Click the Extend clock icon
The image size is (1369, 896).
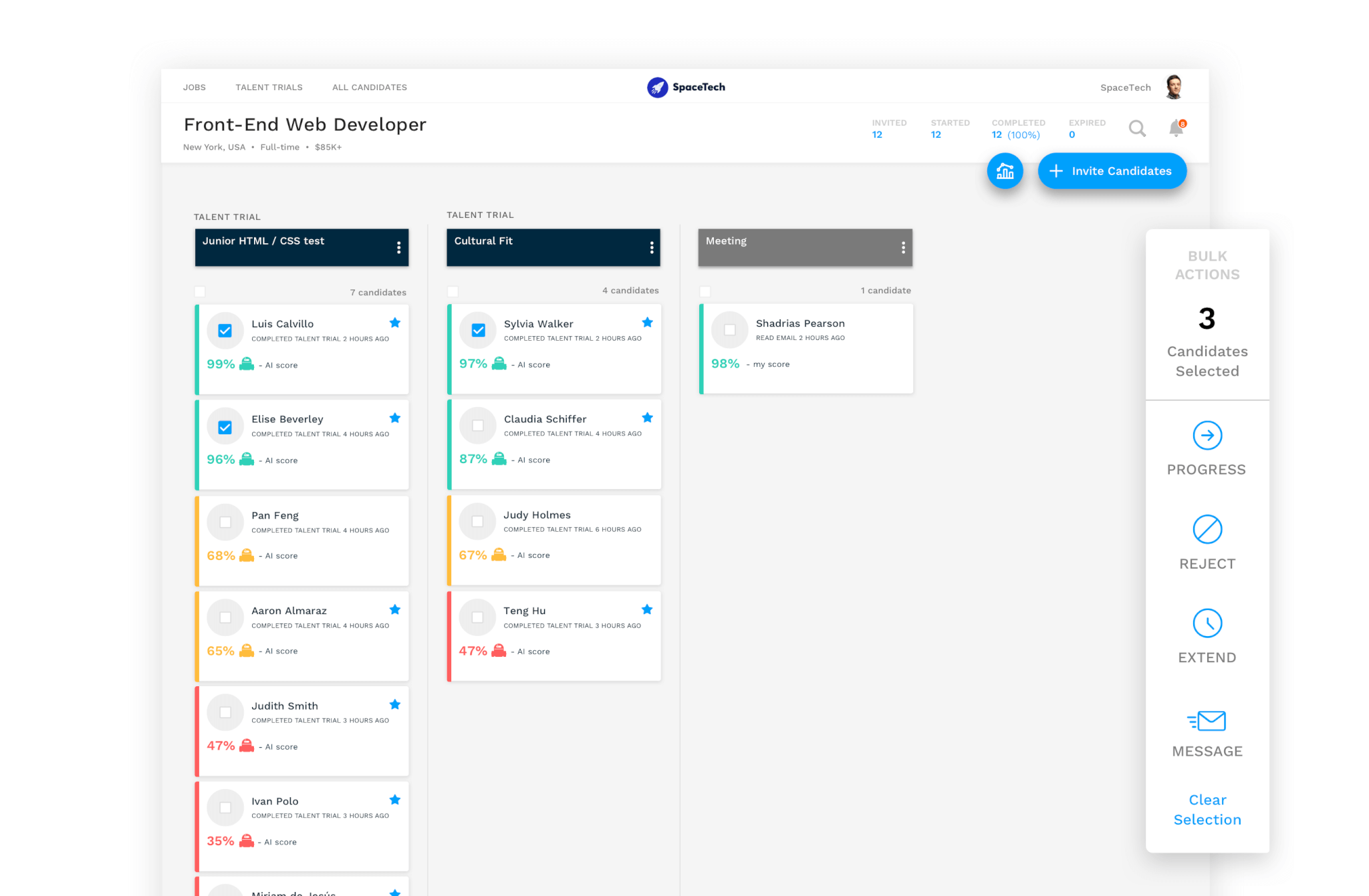coord(1207,623)
